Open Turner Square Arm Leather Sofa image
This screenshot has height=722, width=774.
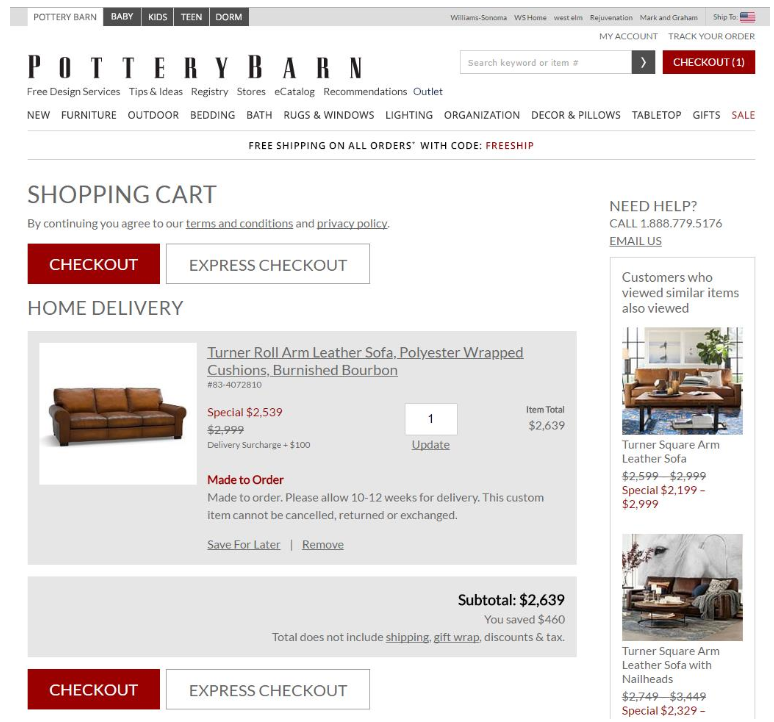[682, 380]
